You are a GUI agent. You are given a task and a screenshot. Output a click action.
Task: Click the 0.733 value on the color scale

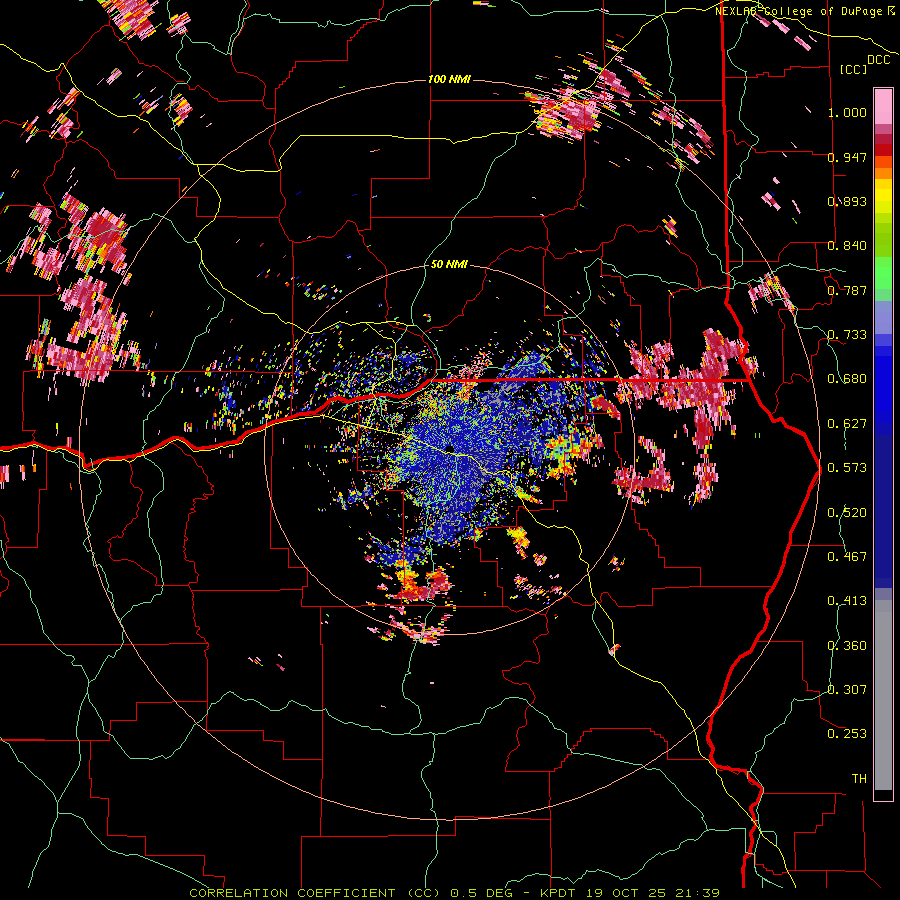coord(847,335)
